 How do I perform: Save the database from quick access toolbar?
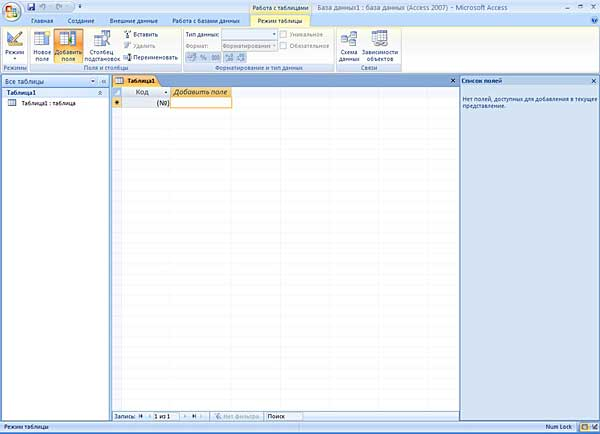tap(31, 7)
